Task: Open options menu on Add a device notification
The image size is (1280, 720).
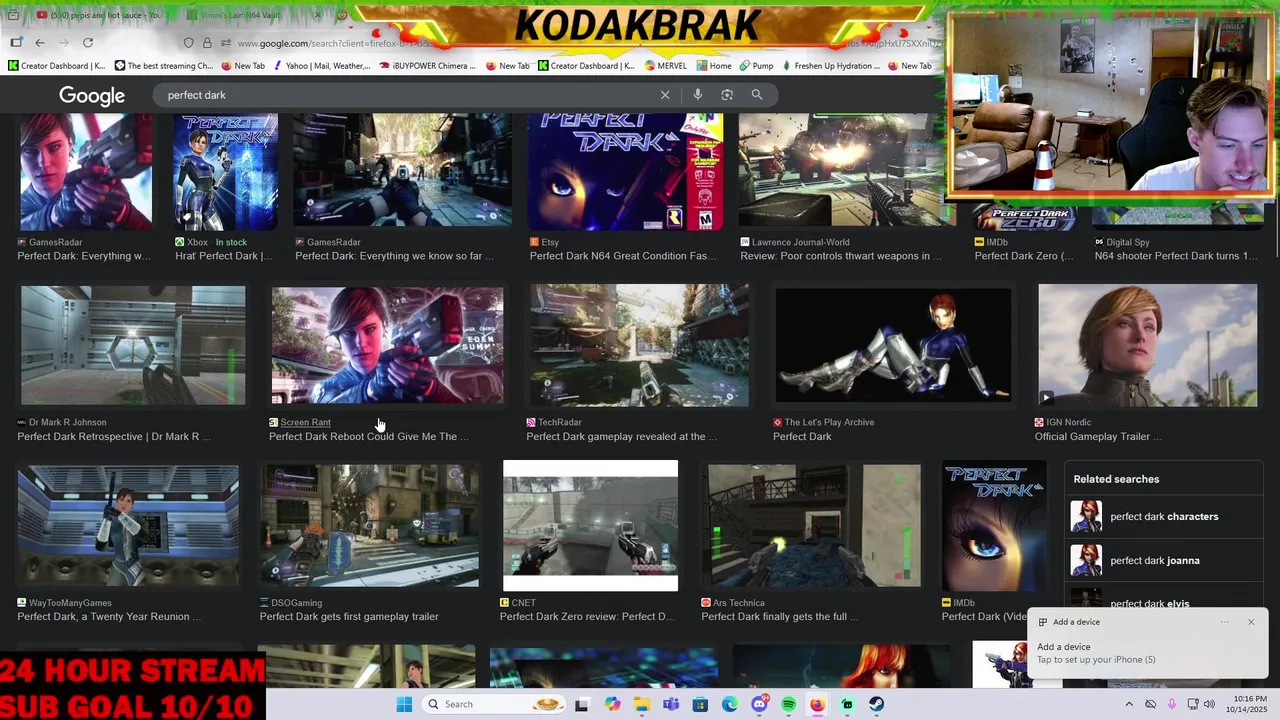Action: pyautogui.click(x=1224, y=622)
